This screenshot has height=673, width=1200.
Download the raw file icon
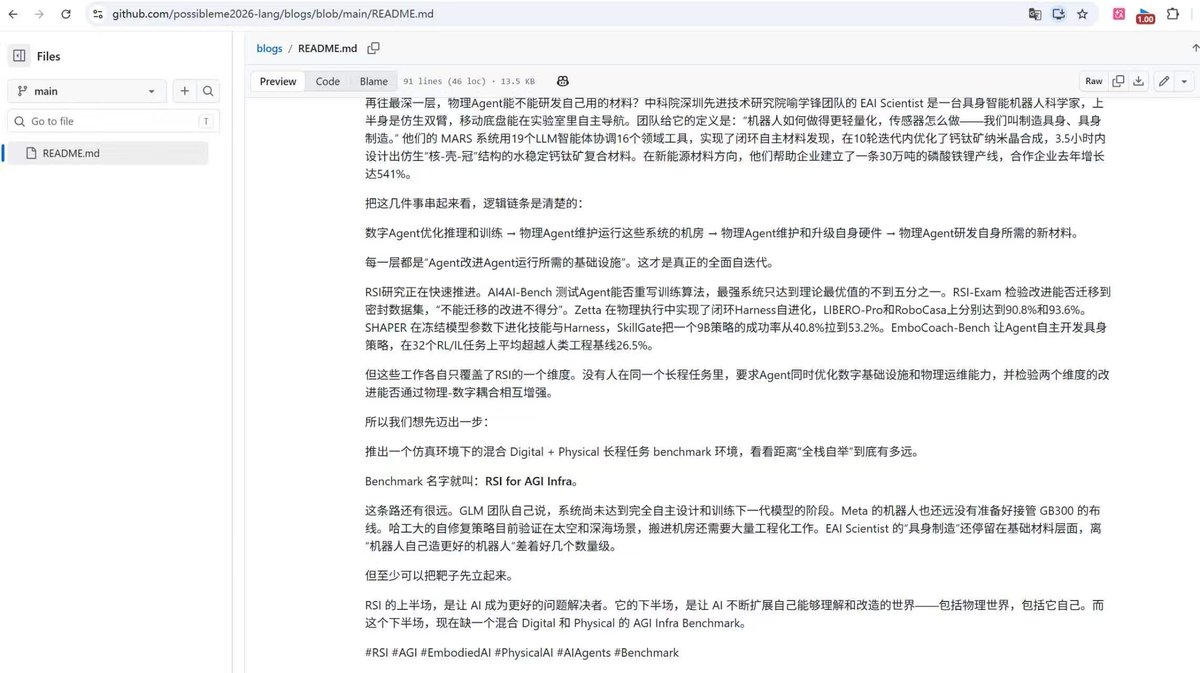tap(1138, 82)
